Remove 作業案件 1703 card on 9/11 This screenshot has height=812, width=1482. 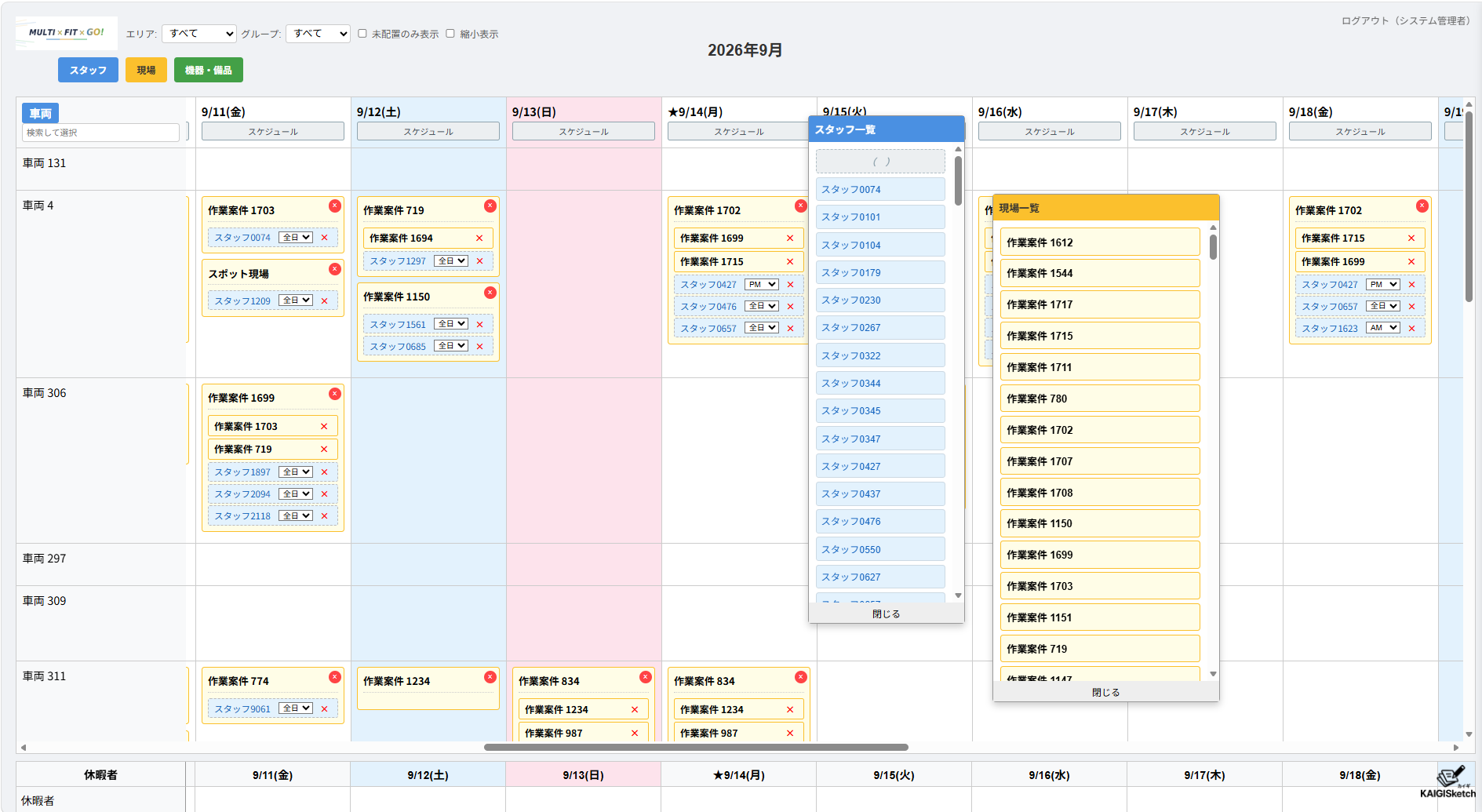coord(335,206)
